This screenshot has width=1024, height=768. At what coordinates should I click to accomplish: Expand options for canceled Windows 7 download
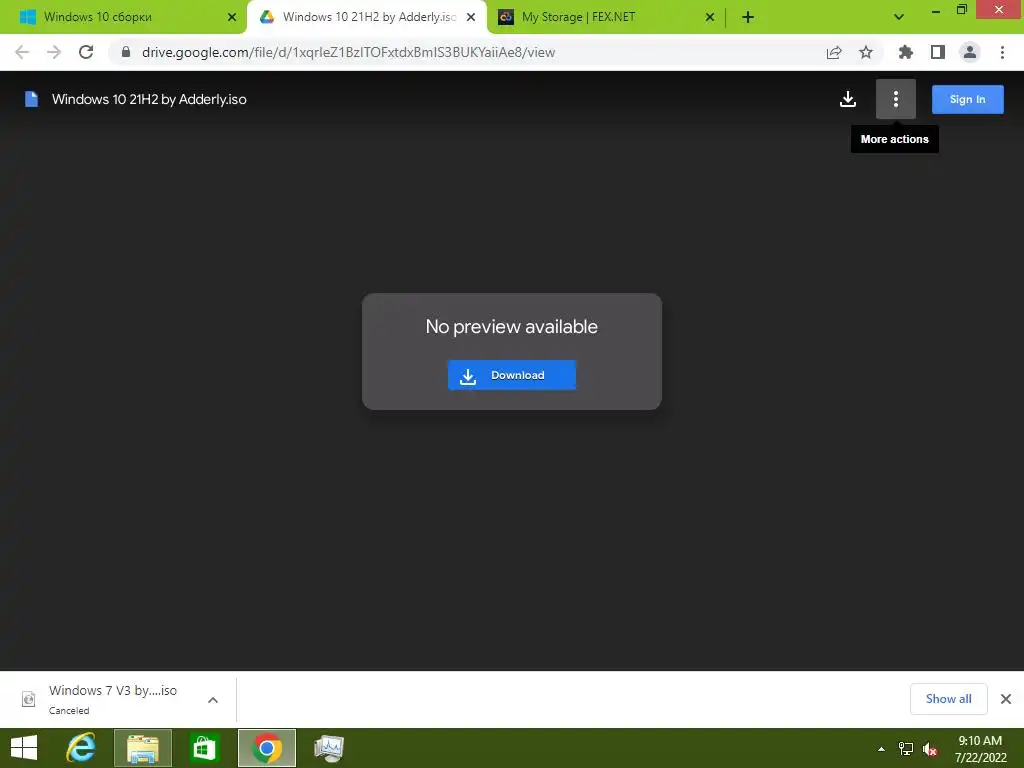213,700
